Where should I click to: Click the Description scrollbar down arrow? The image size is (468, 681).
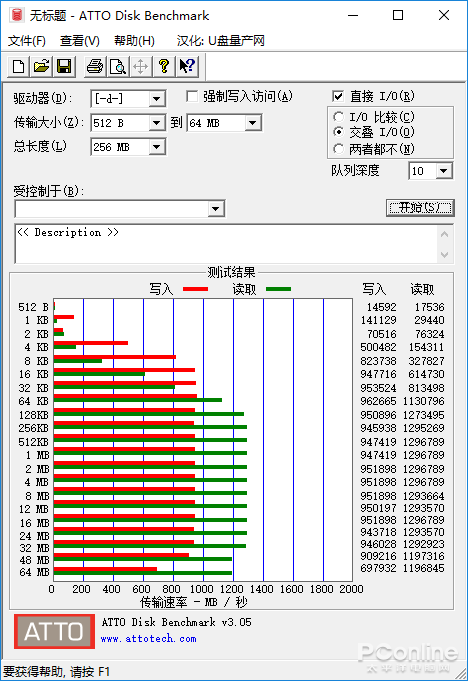point(445,254)
